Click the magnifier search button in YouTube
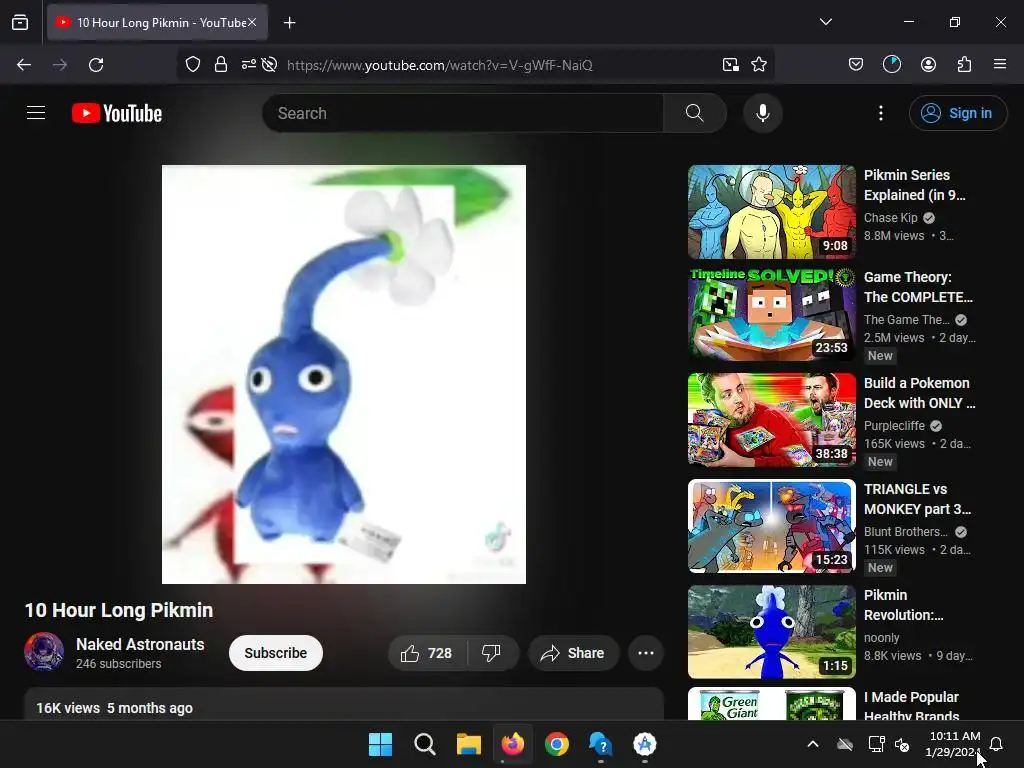The height and width of the screenshot is (768, 1024). click(x=694, y=113)
